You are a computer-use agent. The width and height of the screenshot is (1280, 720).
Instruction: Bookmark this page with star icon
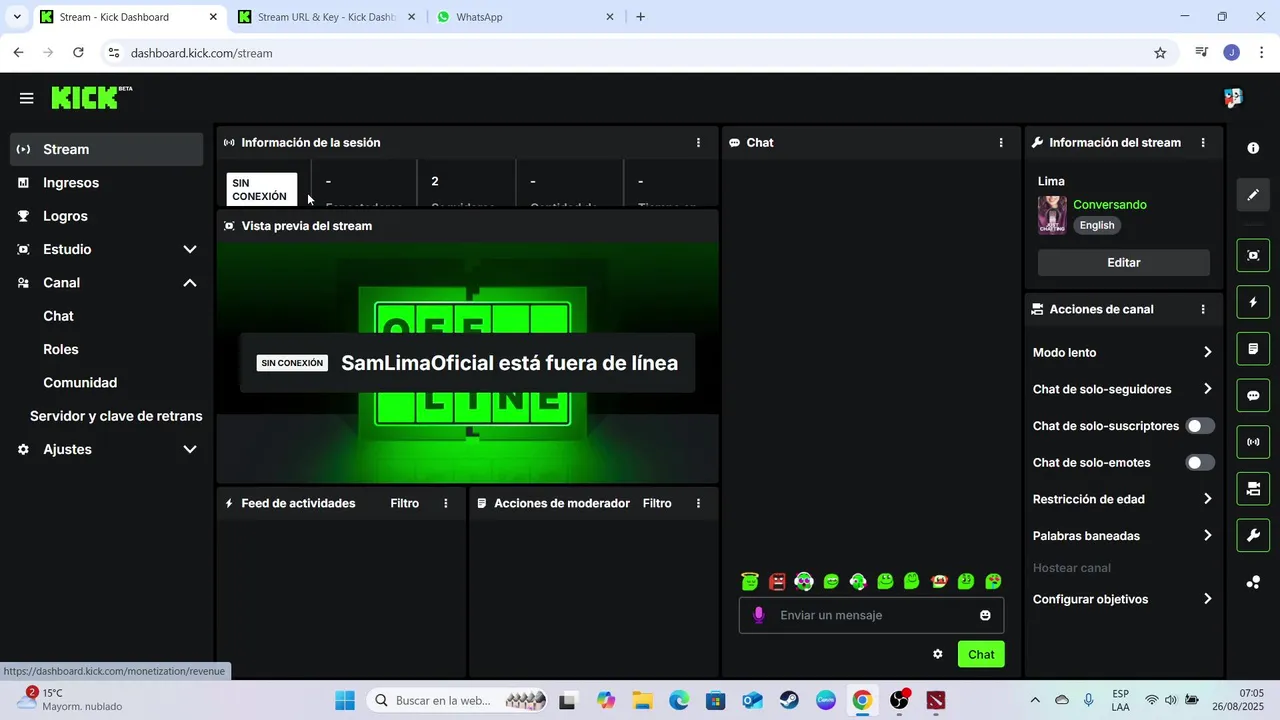tap(1160, 53)
